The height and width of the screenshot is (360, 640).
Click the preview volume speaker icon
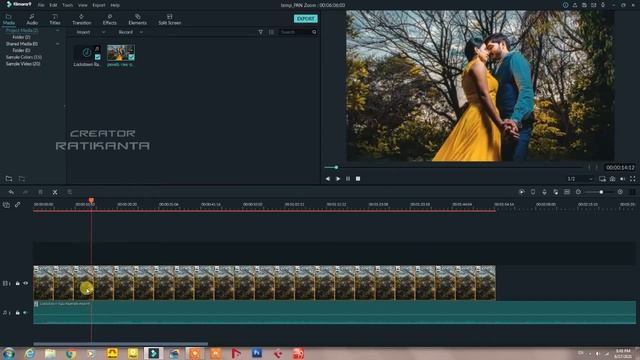[622, 179]
